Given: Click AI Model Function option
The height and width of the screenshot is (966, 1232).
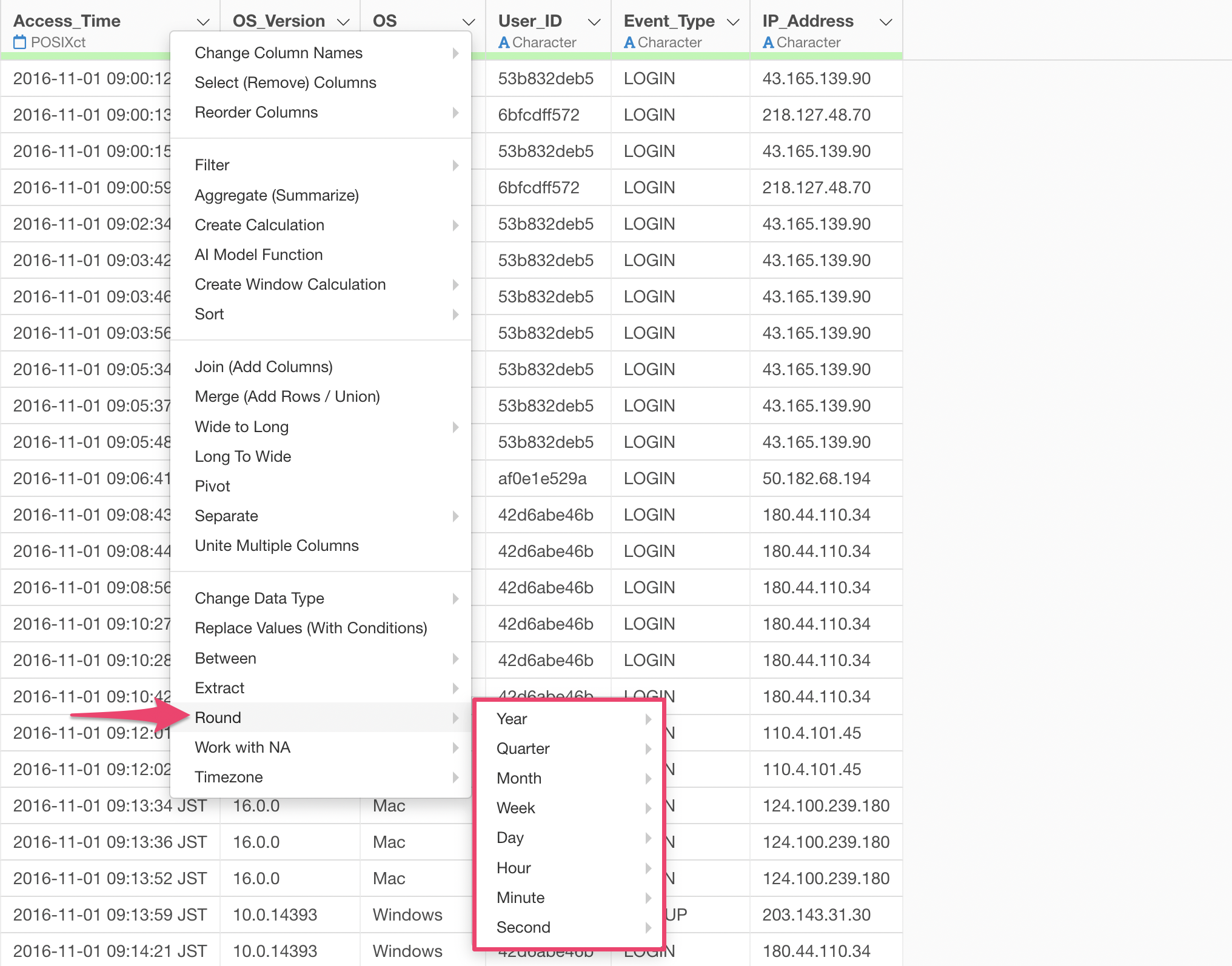Looking at the screenshot, I should click(258, 255).
